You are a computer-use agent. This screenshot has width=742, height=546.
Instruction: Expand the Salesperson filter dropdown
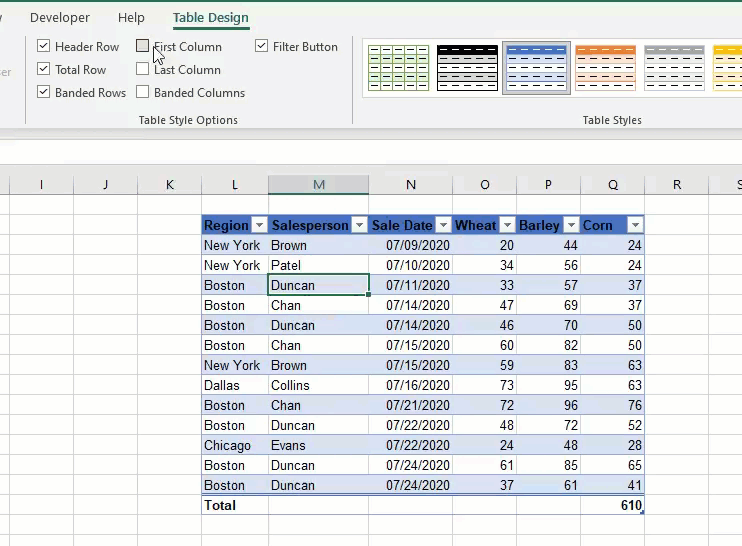(359, 226)
